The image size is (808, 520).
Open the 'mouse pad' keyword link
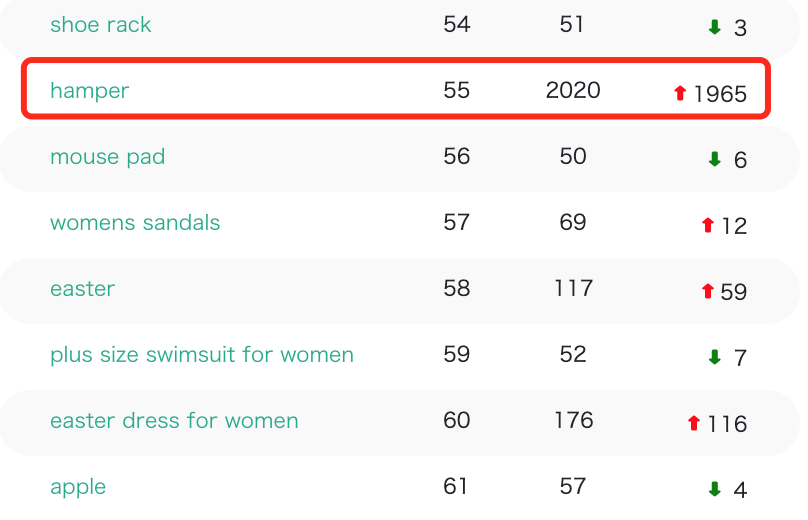click(x=107, y=157)
